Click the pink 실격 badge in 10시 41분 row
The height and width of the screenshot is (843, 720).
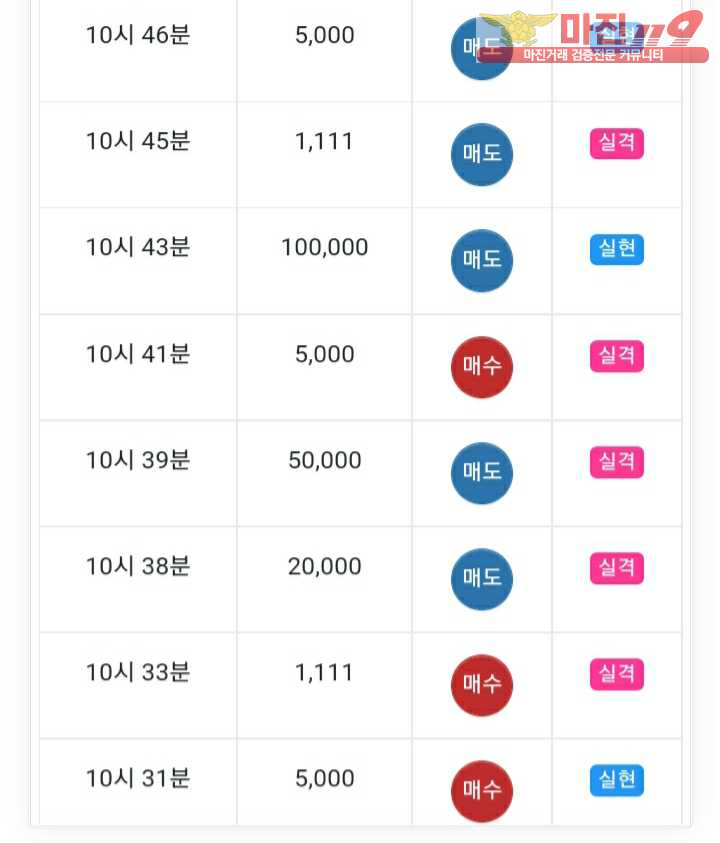click(x=617, y=356)
